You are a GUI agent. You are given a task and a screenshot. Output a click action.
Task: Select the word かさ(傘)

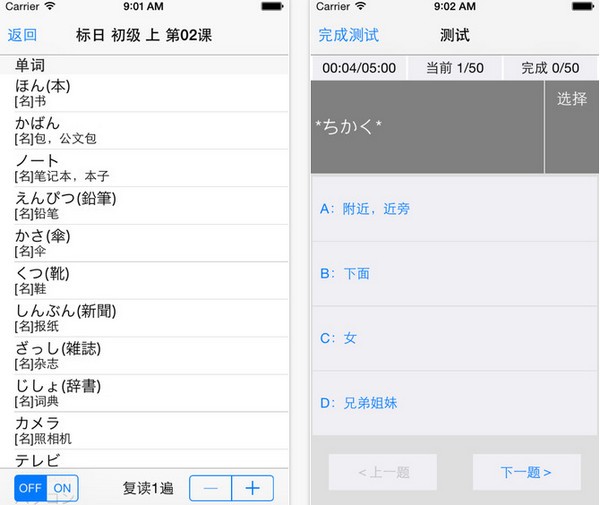[144, 243]
